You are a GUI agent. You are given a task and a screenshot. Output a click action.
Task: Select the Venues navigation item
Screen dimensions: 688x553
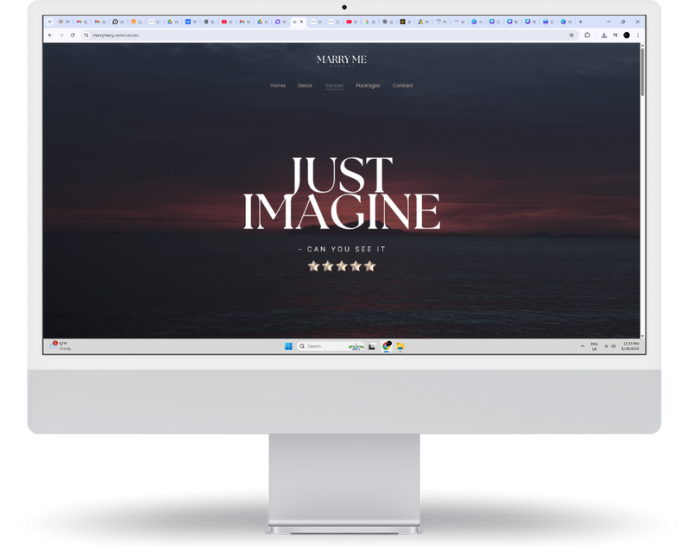click(334, 86)
